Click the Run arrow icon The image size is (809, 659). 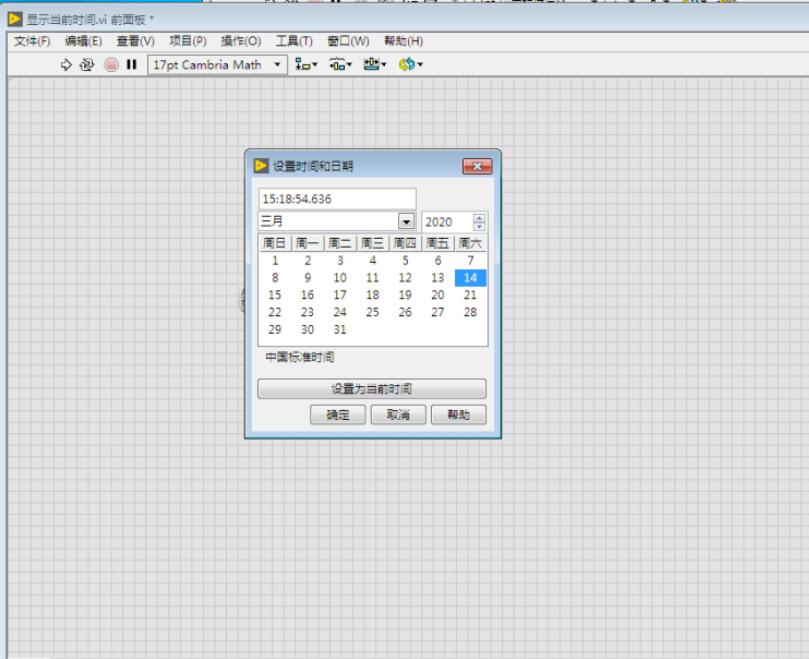tap(66, 65)
